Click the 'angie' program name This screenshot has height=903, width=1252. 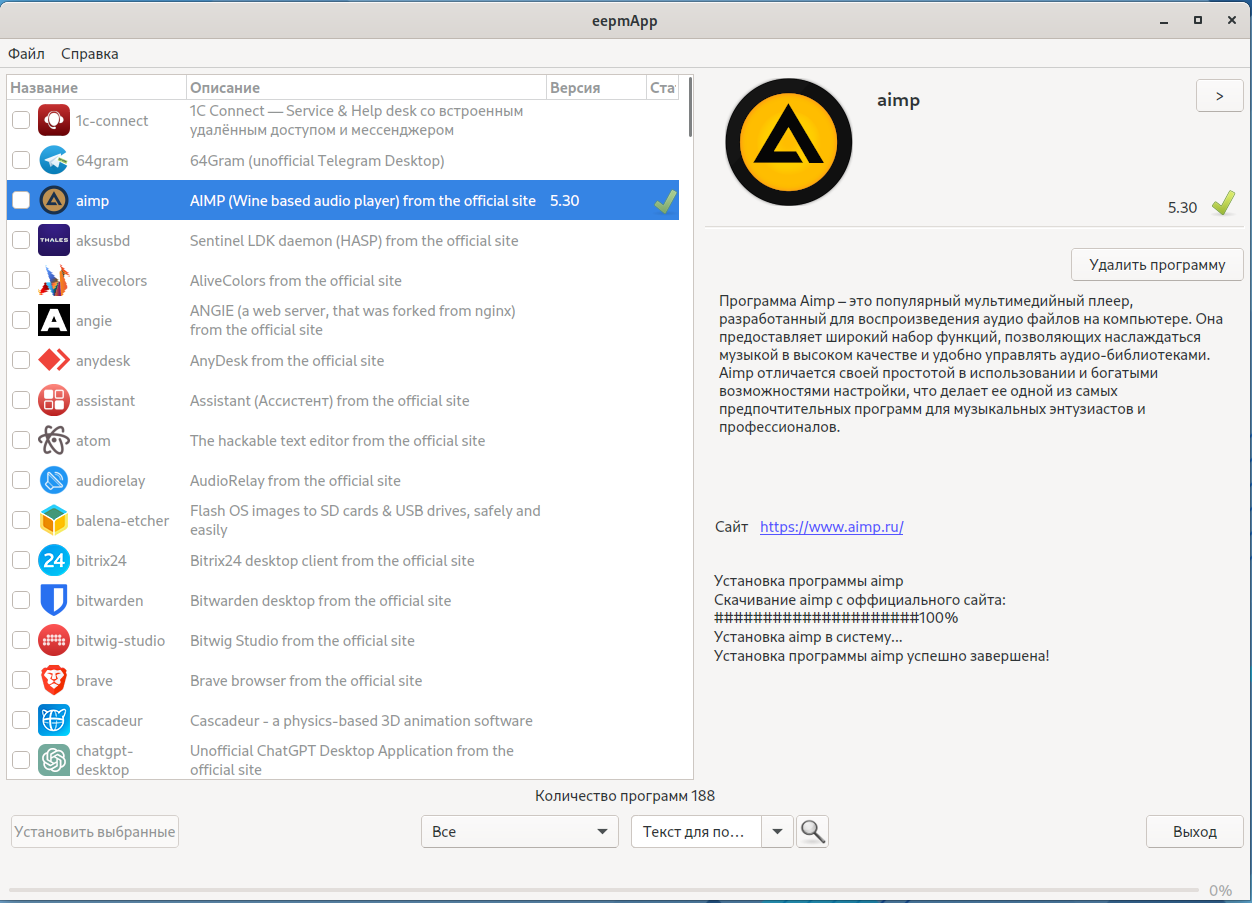(94, 320)
